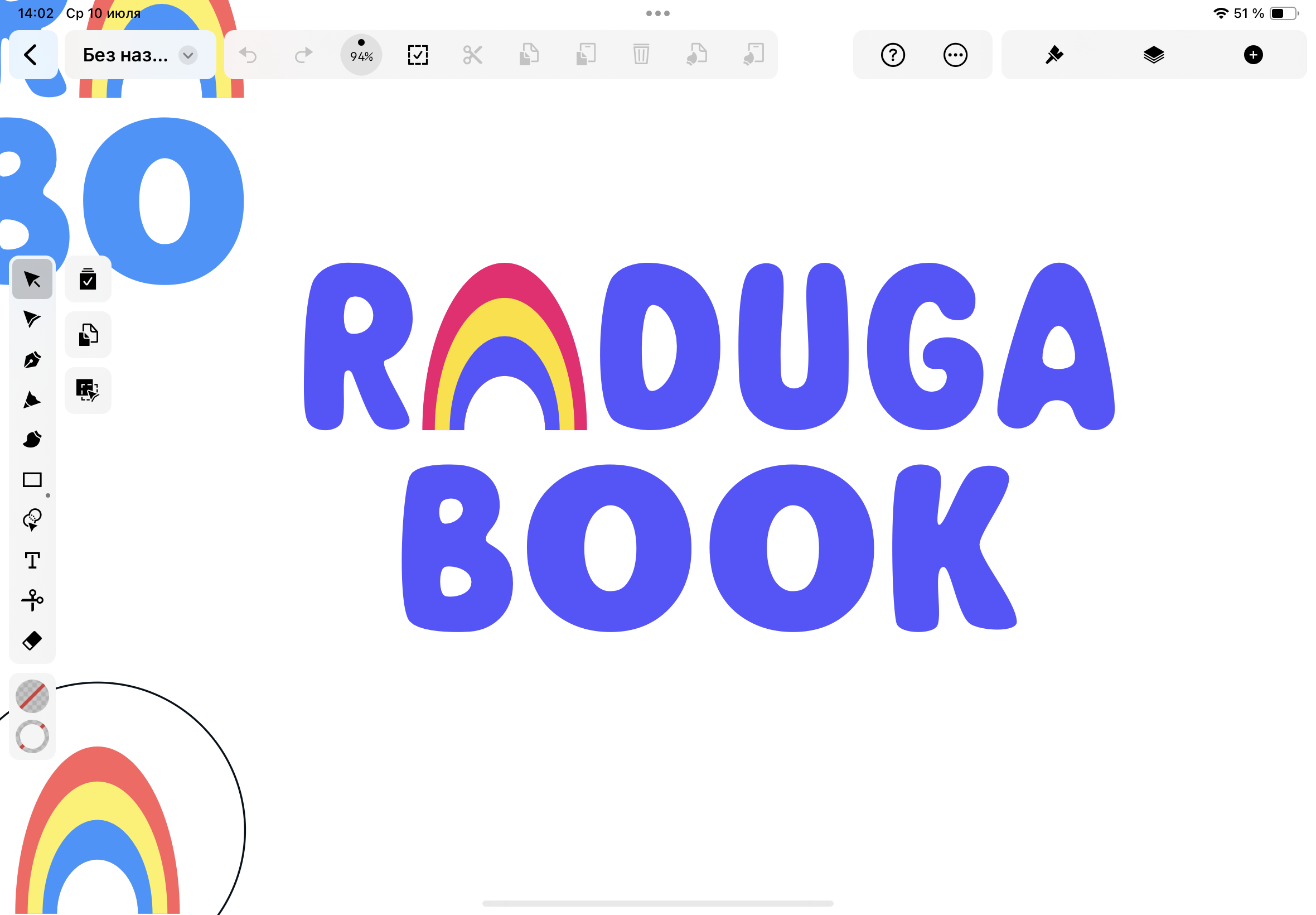Select the Scissors cut-path tool
The width and height of the screenshot is (1316, 915).
[x=32, y=600]
